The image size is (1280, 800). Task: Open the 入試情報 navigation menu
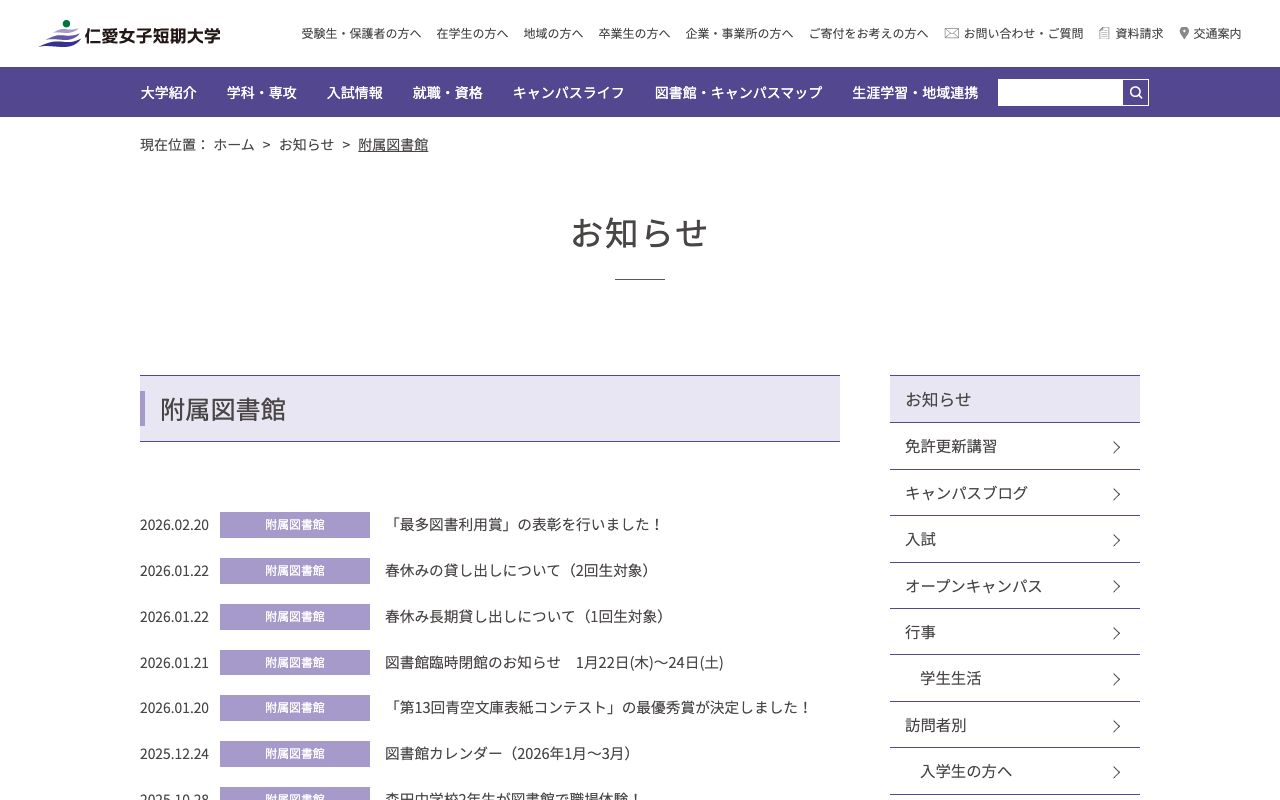(355, 92)
